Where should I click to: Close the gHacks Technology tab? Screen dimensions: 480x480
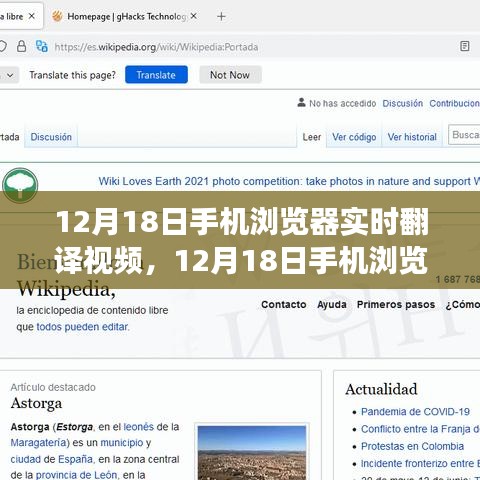click(194, 16)
